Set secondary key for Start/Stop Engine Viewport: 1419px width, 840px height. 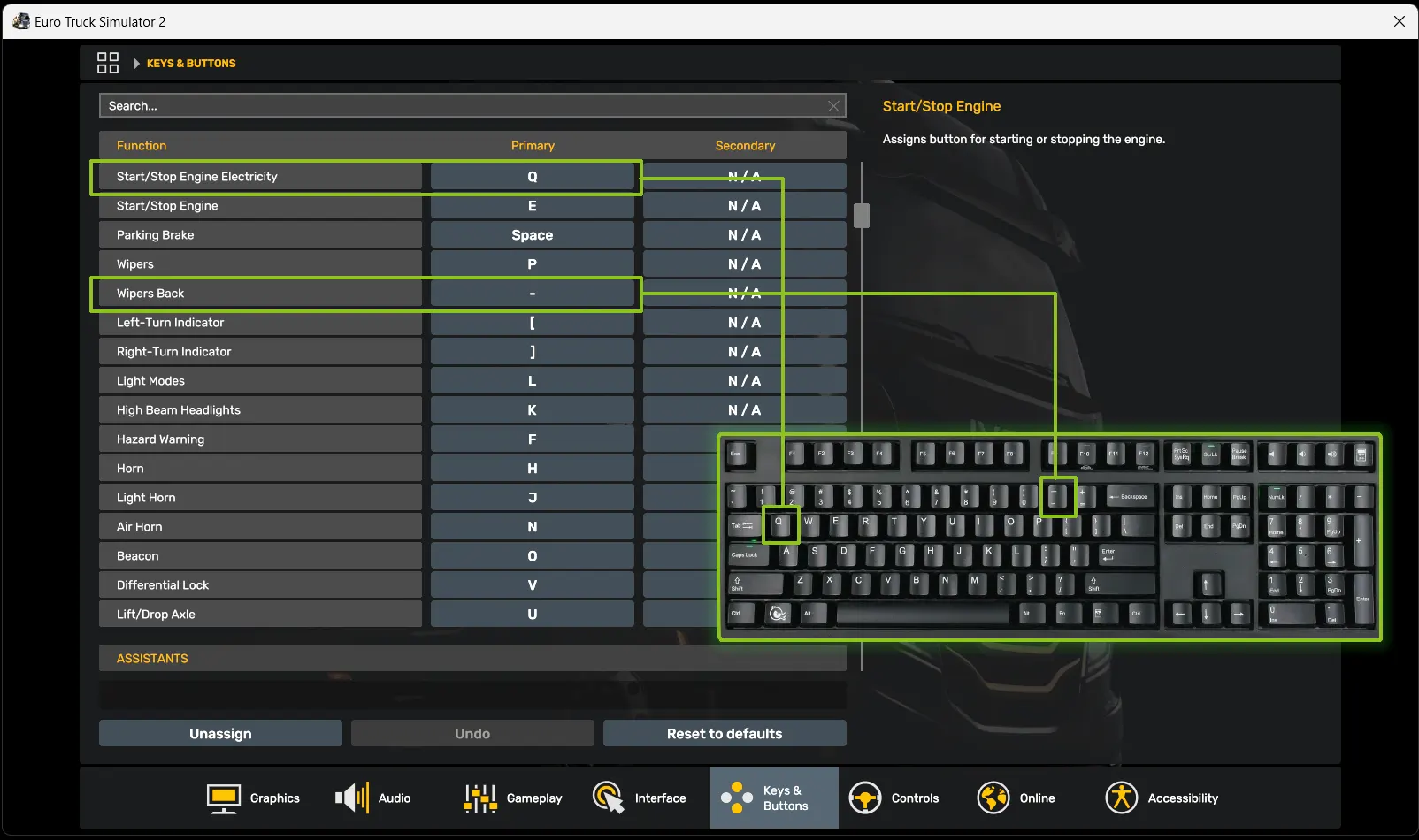(x=745, y=206)
